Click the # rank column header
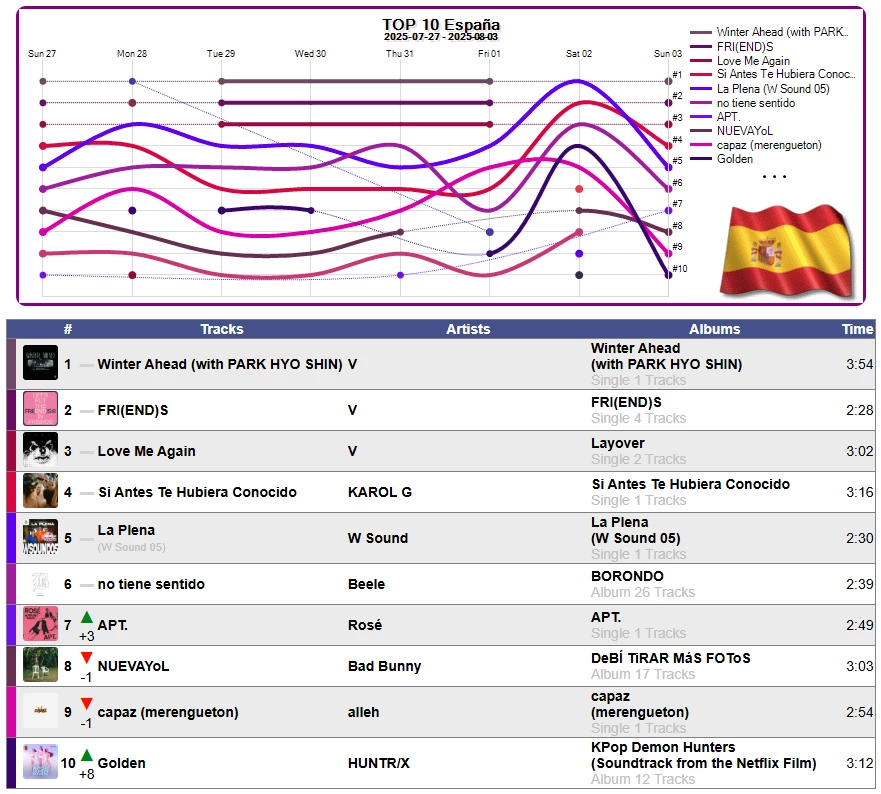881x794 pixels. (68, 329)
